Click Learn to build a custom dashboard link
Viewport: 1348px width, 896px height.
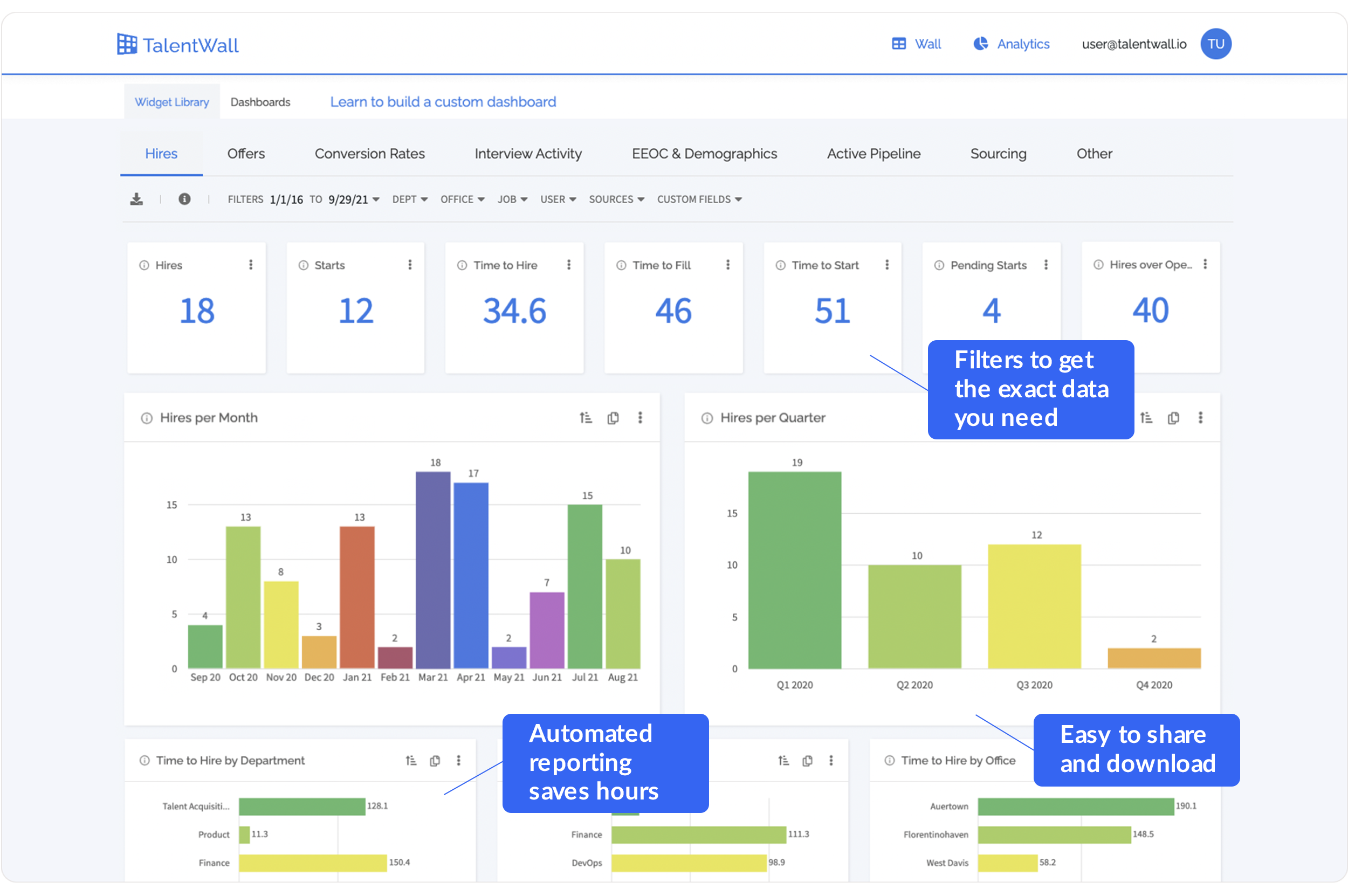pos(443,102)
